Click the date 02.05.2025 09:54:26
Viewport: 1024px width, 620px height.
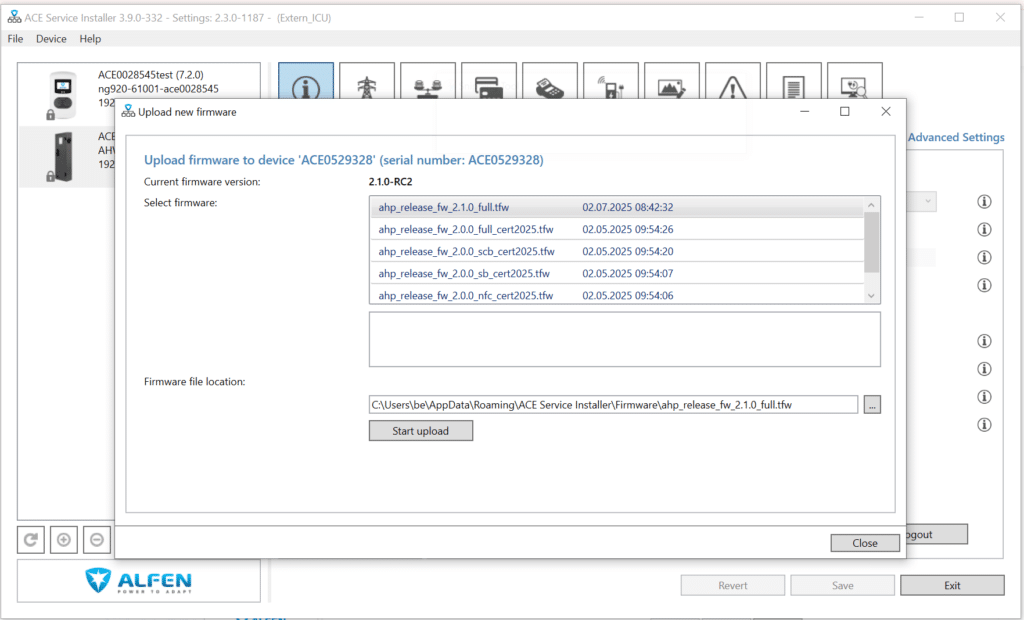tap(628, 229)
